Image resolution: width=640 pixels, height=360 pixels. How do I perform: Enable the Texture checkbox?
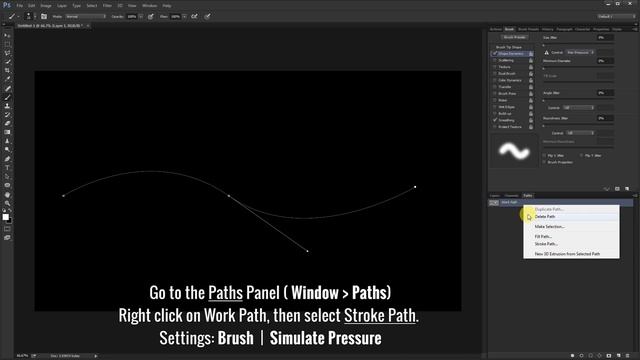click(495, 67)
